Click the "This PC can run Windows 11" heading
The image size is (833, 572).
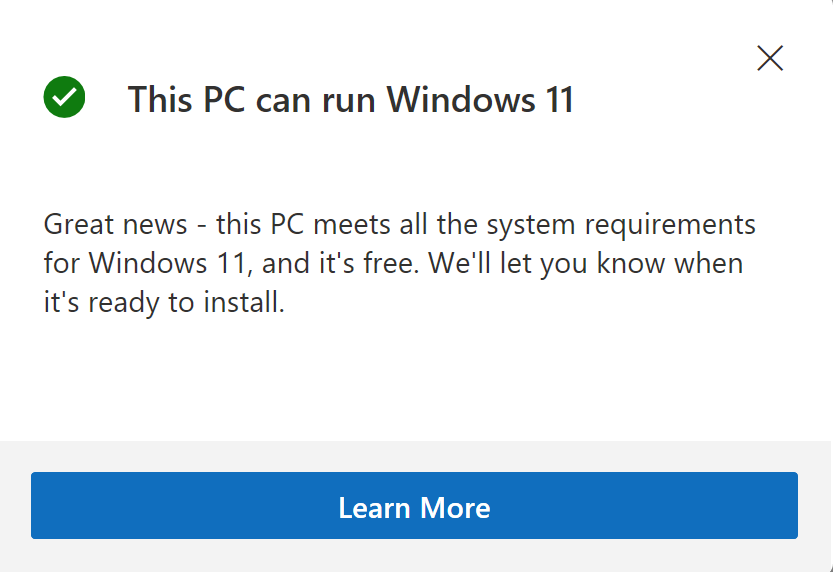351,100
